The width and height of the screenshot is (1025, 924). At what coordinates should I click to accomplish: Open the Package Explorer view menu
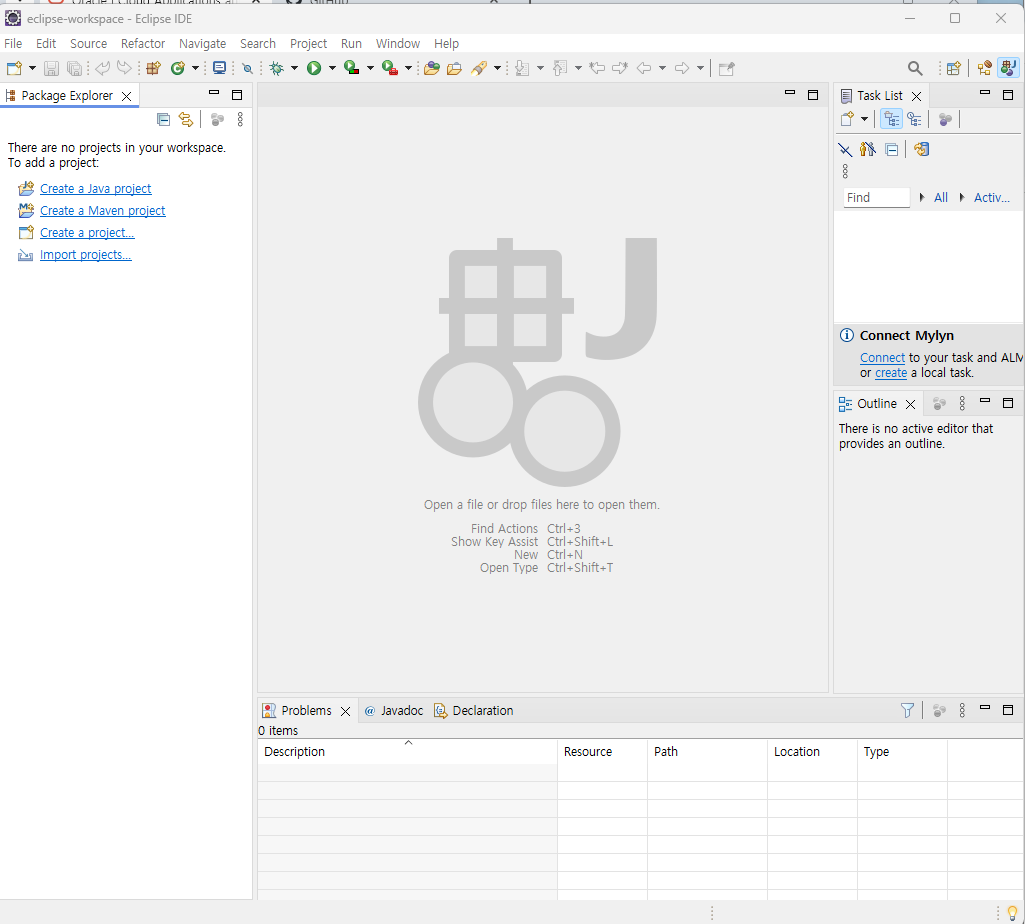(240, 119)
